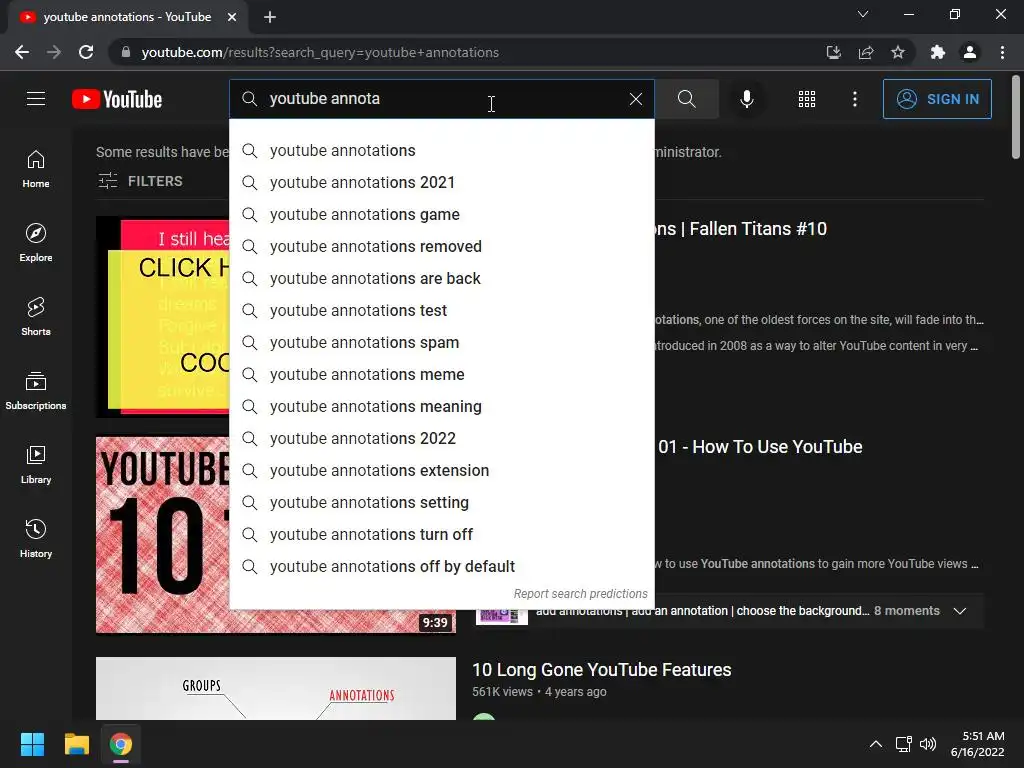Click the address bar URL
Screen dimensions: 1024x768
(320, 52)
